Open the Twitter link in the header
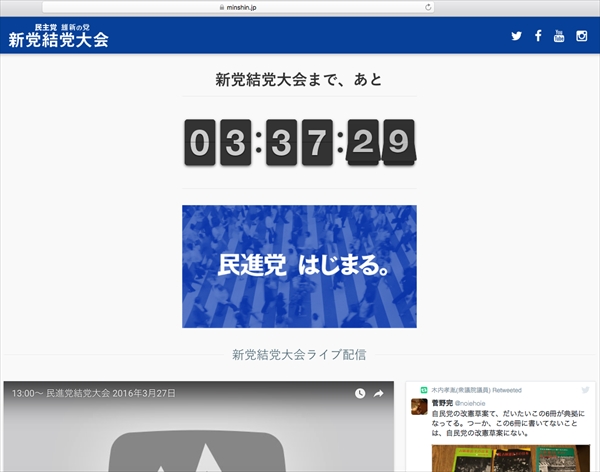This screenshot has width=600, height=472. coord(516,36)
